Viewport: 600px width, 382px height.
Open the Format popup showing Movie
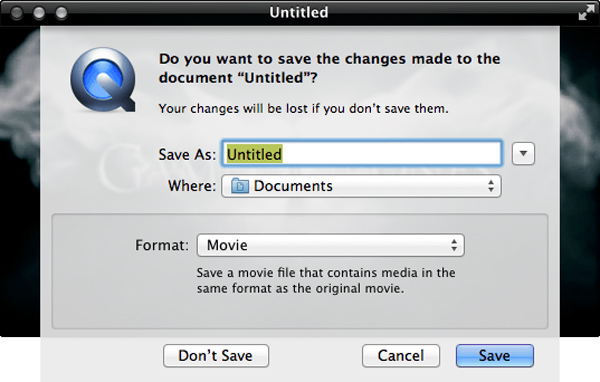pos(331,245)
